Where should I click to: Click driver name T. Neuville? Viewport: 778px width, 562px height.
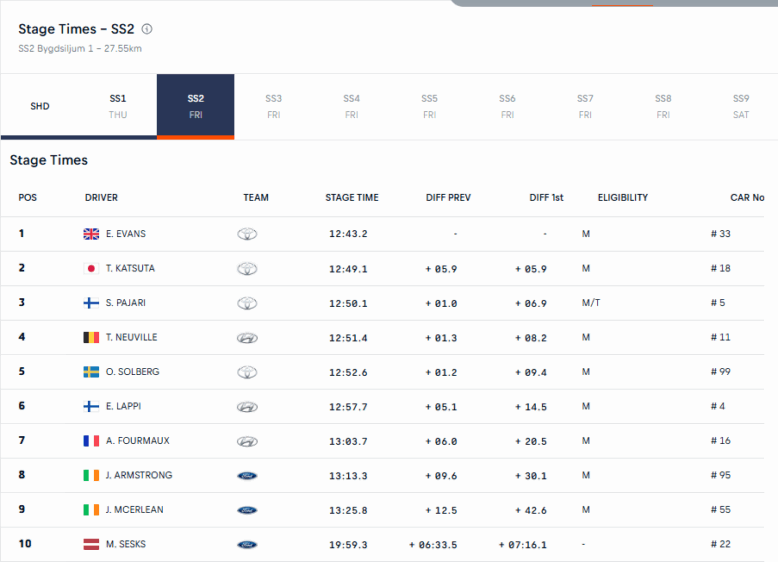[131, 338]
